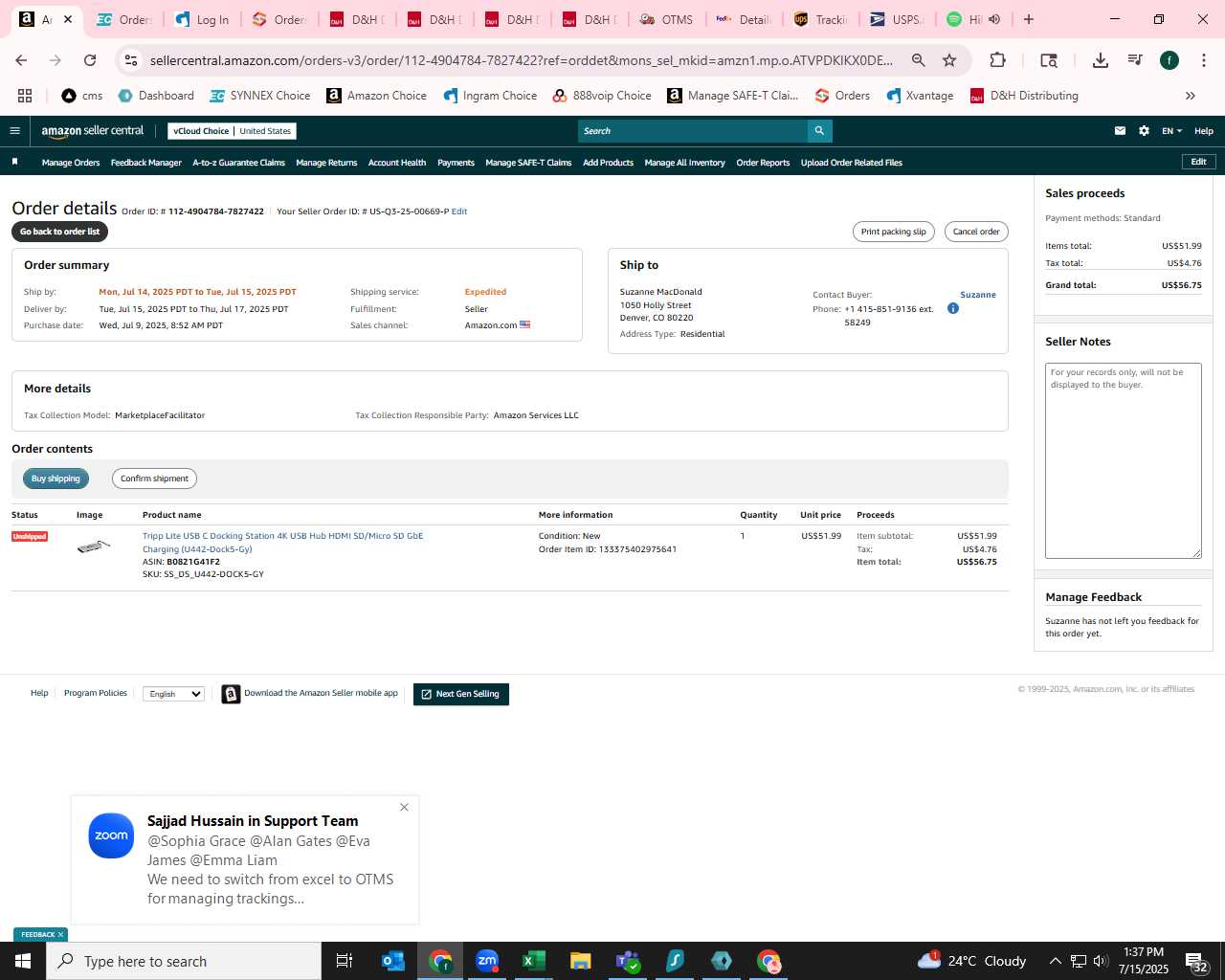Click the Edit link beside Seller Order ID
Image resolution: width=1225 pixels, height=980 pixels.
[459, 212]
